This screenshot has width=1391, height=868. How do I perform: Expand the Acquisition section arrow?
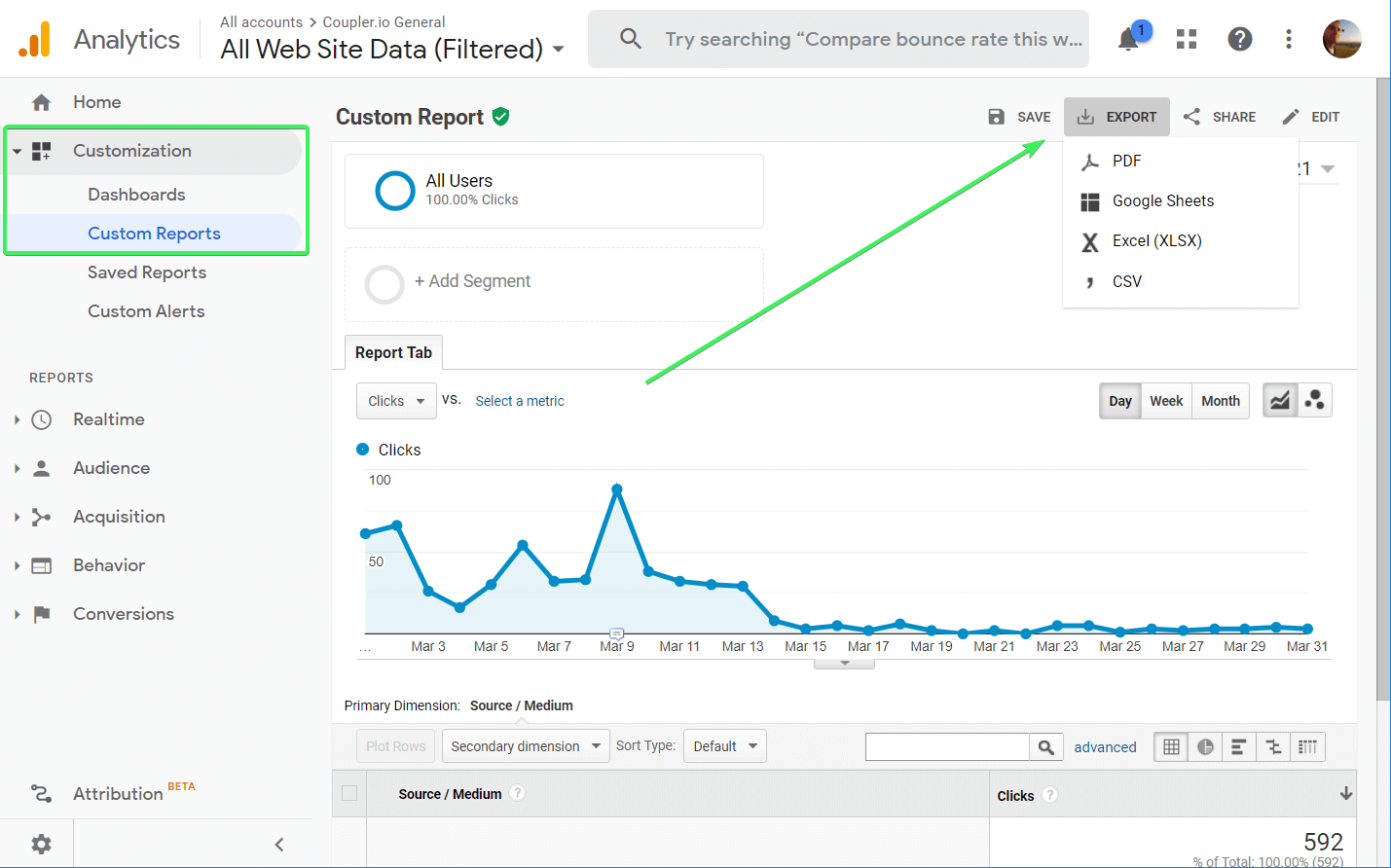click(x=17, y=517)
